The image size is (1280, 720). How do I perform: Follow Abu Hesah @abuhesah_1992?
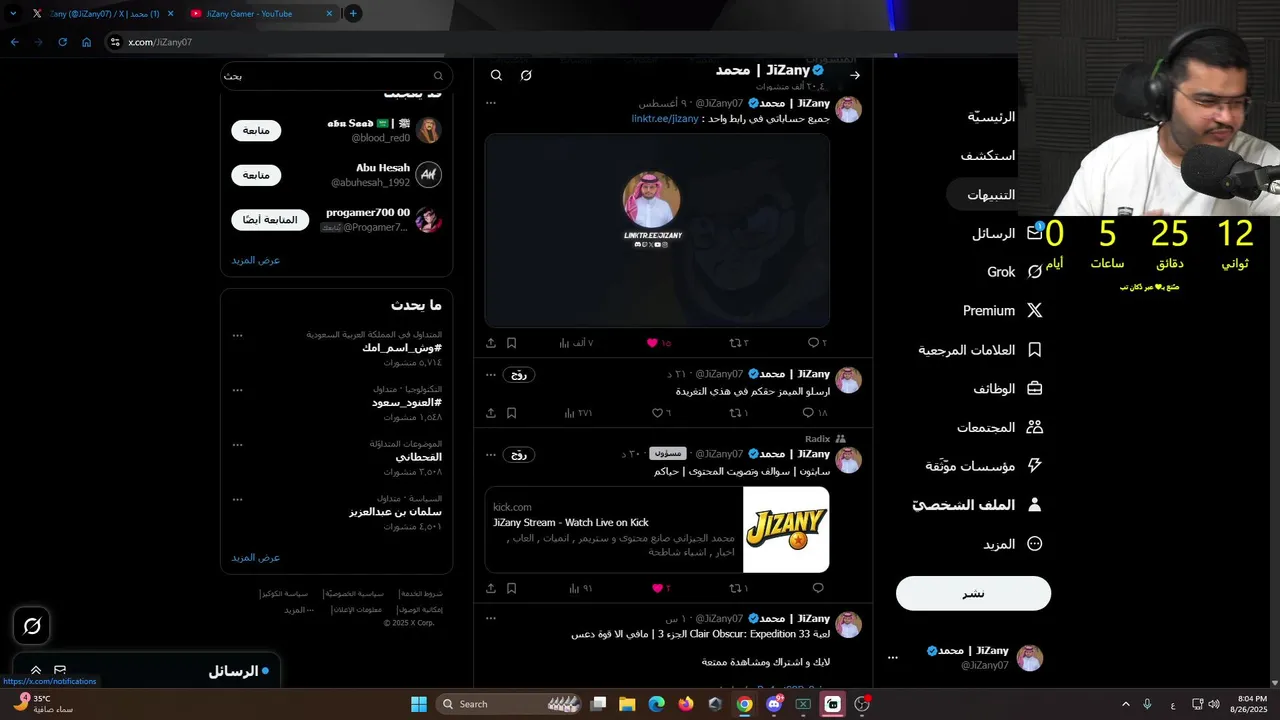(256, 175)
